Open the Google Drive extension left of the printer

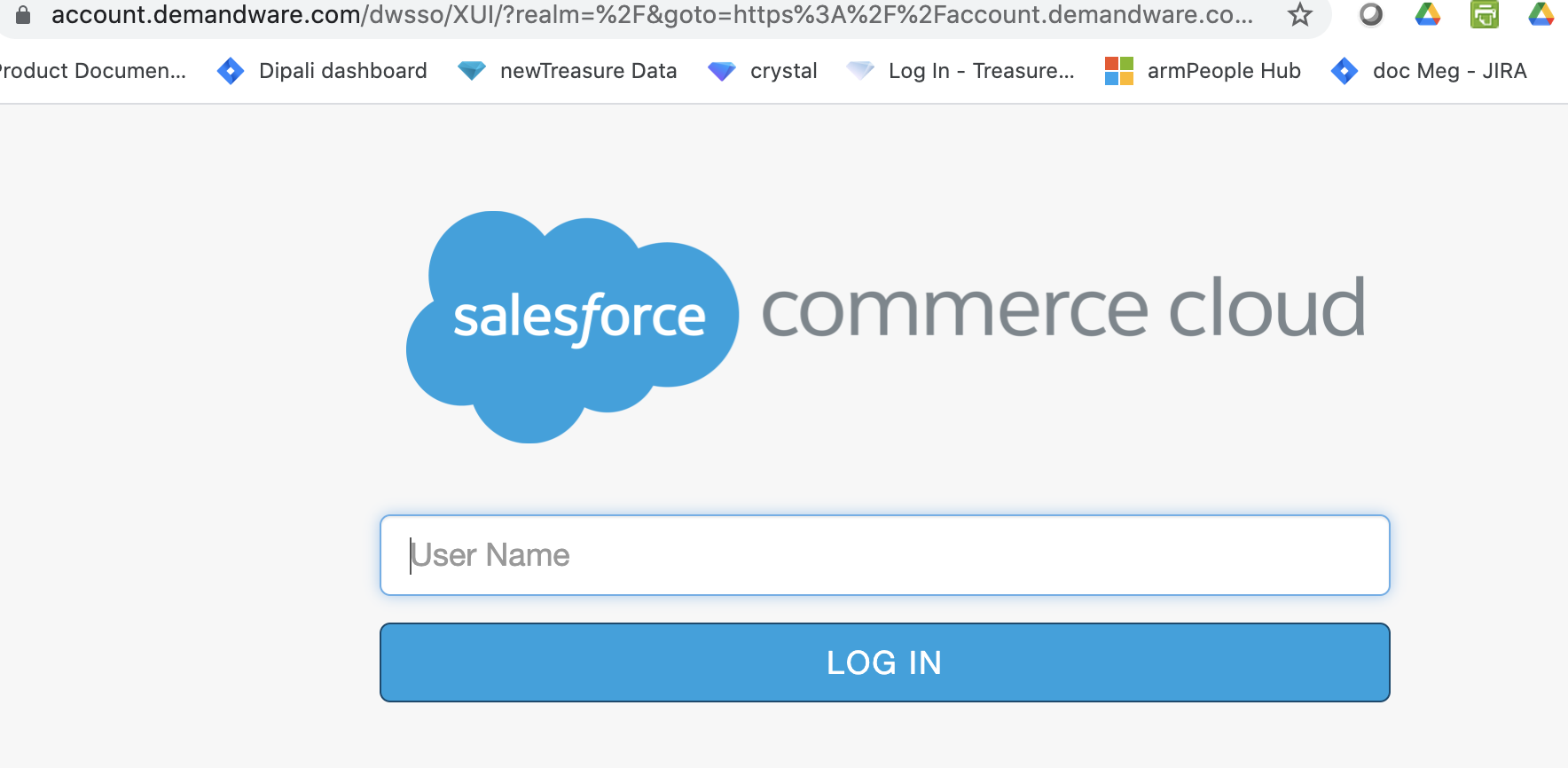[1428, 14]
